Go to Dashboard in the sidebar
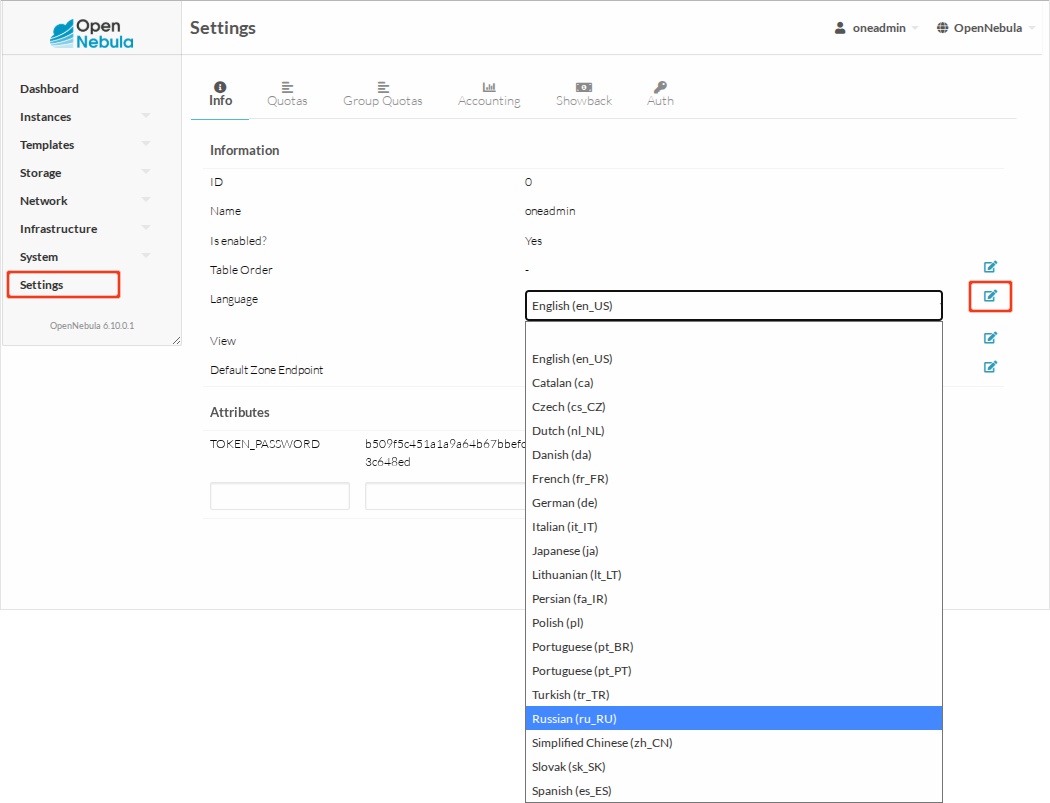This screenshot has width=1050, height=803. (49, 89)
